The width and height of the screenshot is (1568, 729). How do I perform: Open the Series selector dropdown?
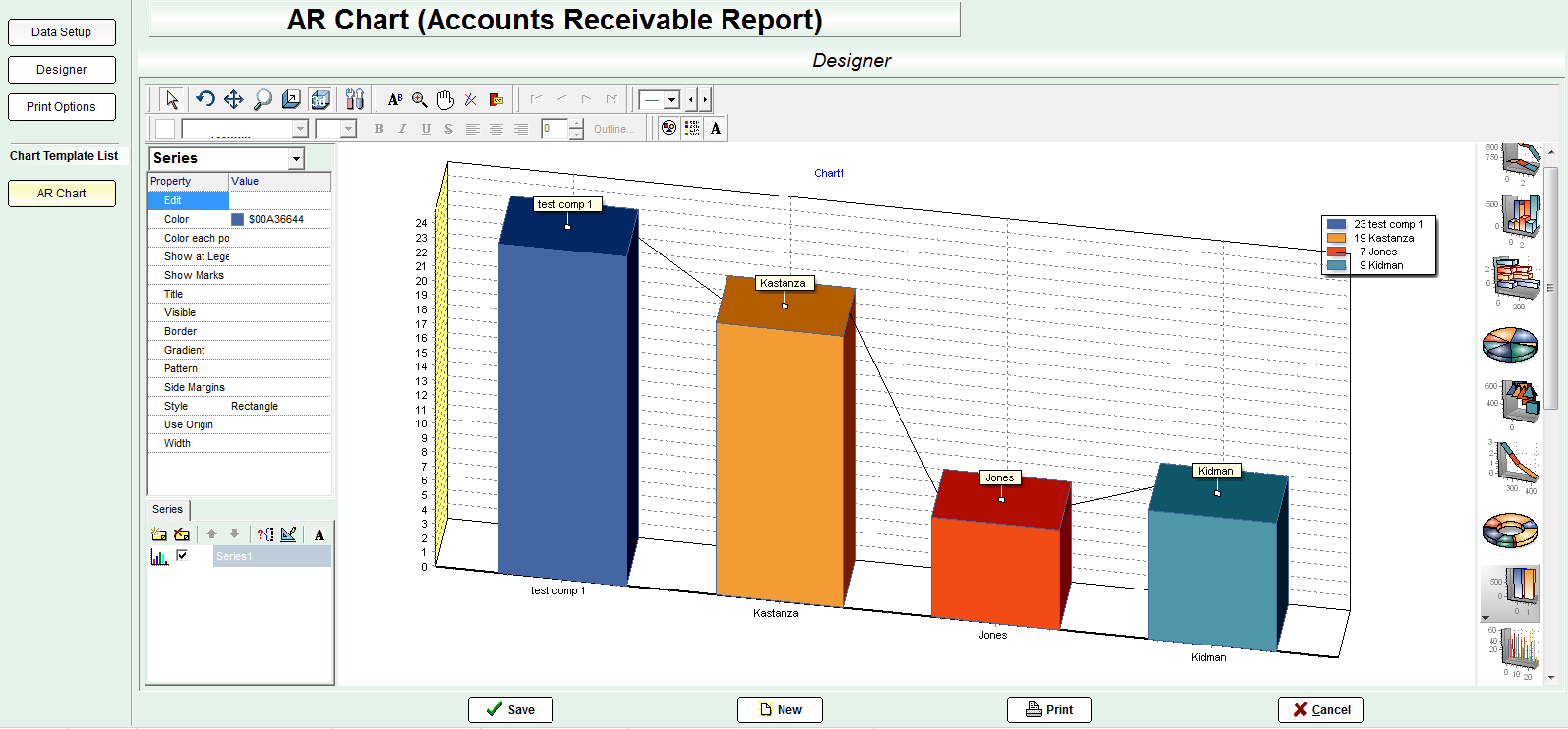point(296,159)
